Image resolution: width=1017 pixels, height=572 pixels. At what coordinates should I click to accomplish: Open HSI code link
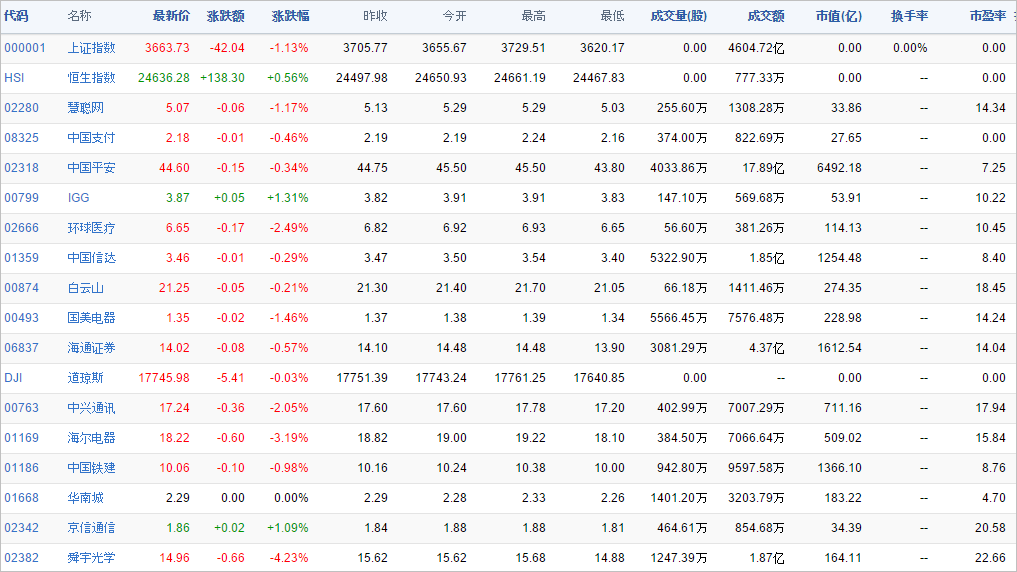tap(14, 78)
